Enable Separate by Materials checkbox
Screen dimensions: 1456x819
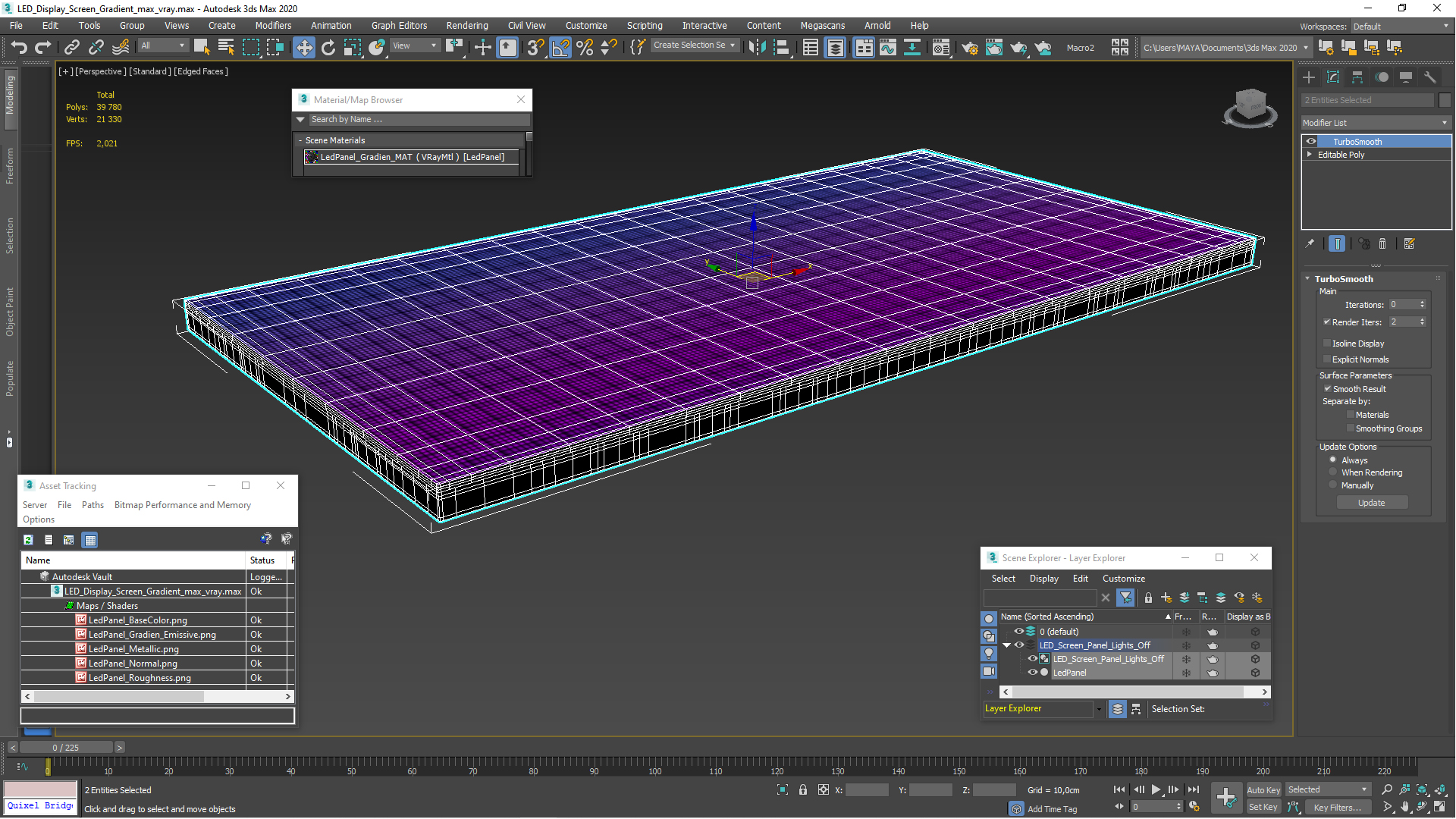coord(1351,414)
